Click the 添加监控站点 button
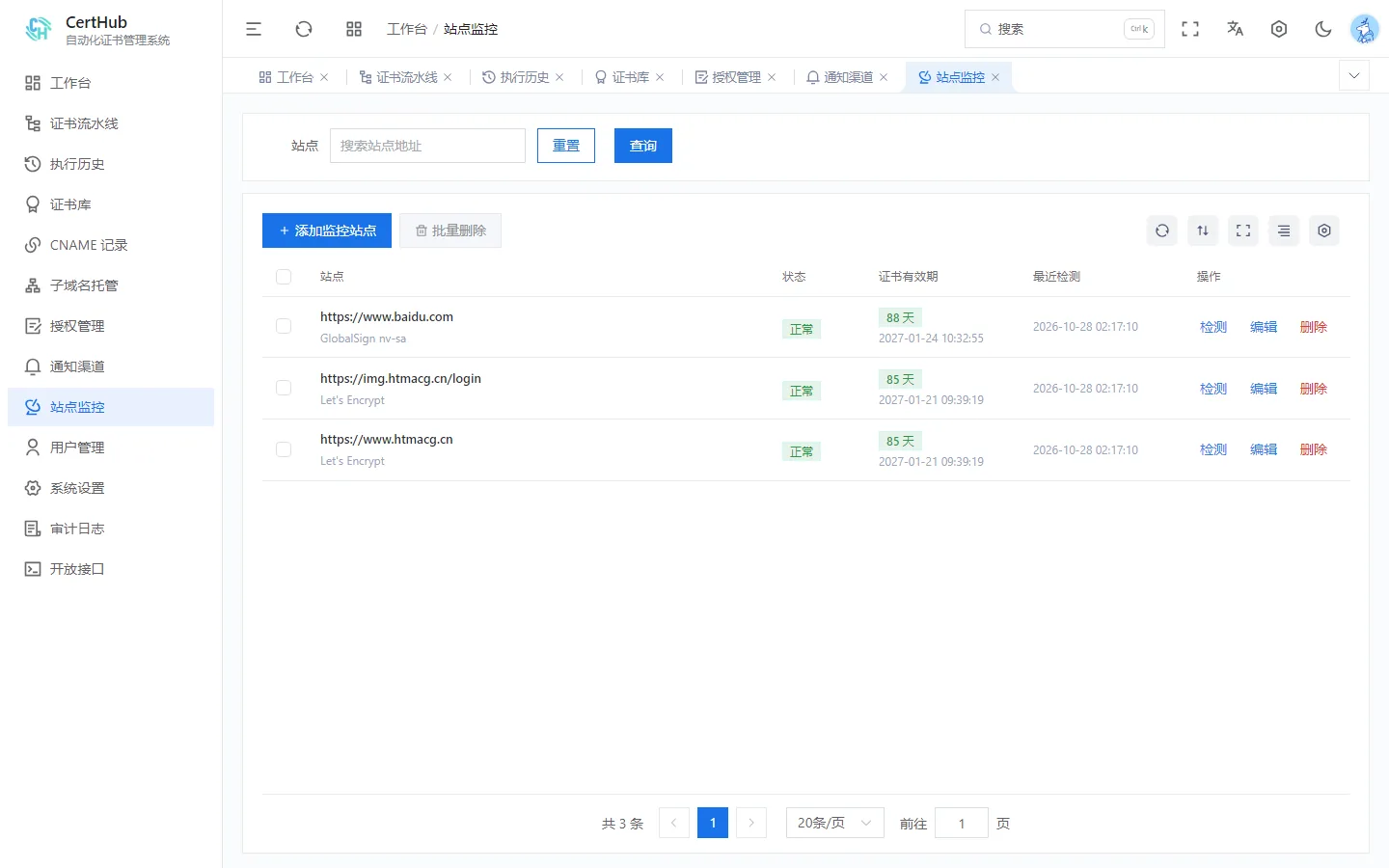1389x868 pixels. coord(327,231)
